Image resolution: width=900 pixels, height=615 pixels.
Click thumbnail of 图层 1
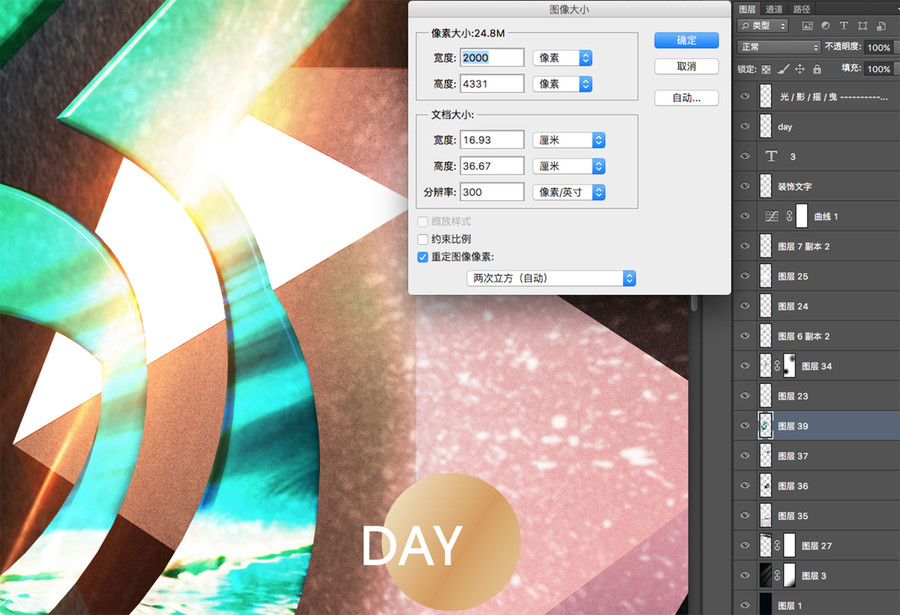pos(766,604)
